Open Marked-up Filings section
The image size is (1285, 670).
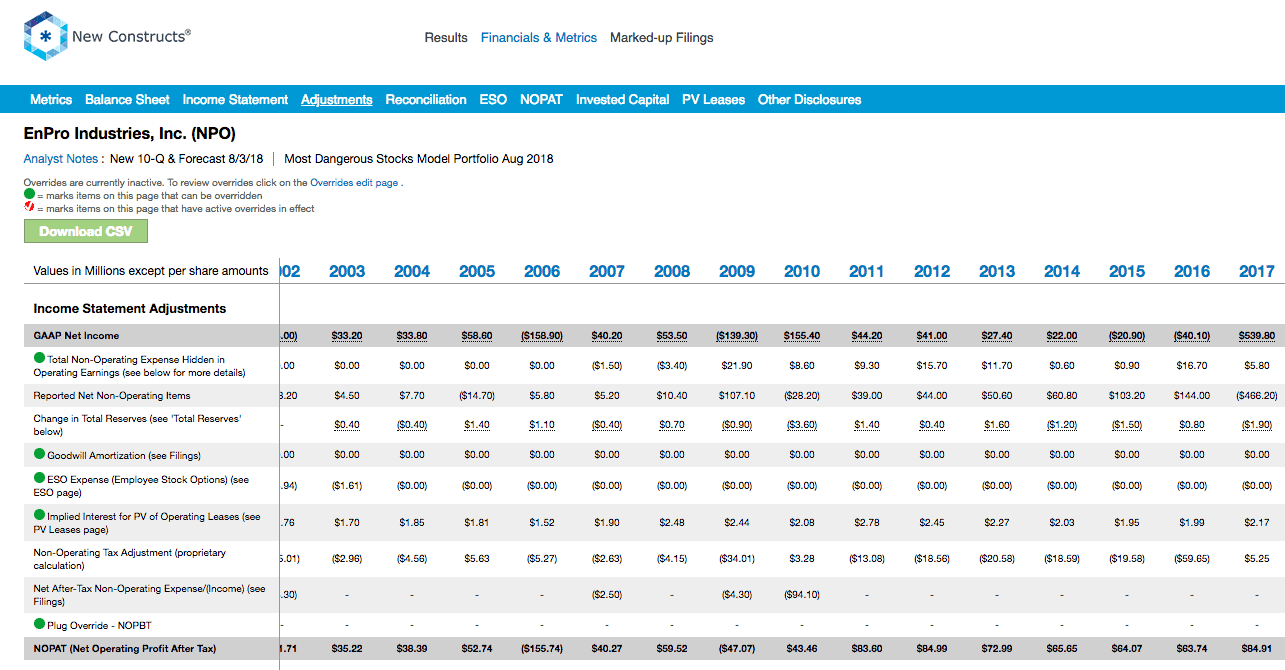662,38
